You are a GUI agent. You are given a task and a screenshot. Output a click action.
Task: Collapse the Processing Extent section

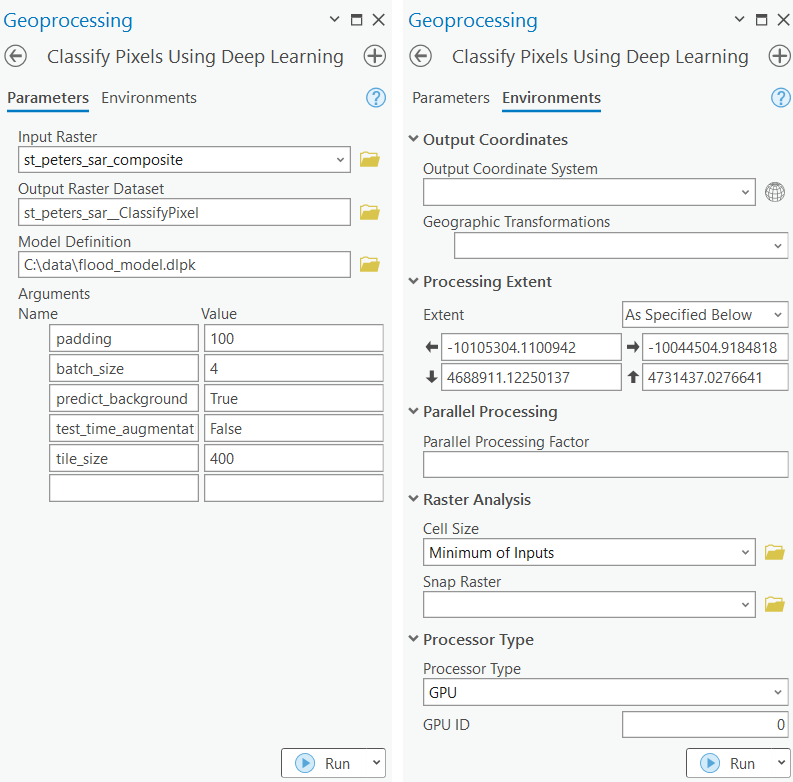click(414, 282)
